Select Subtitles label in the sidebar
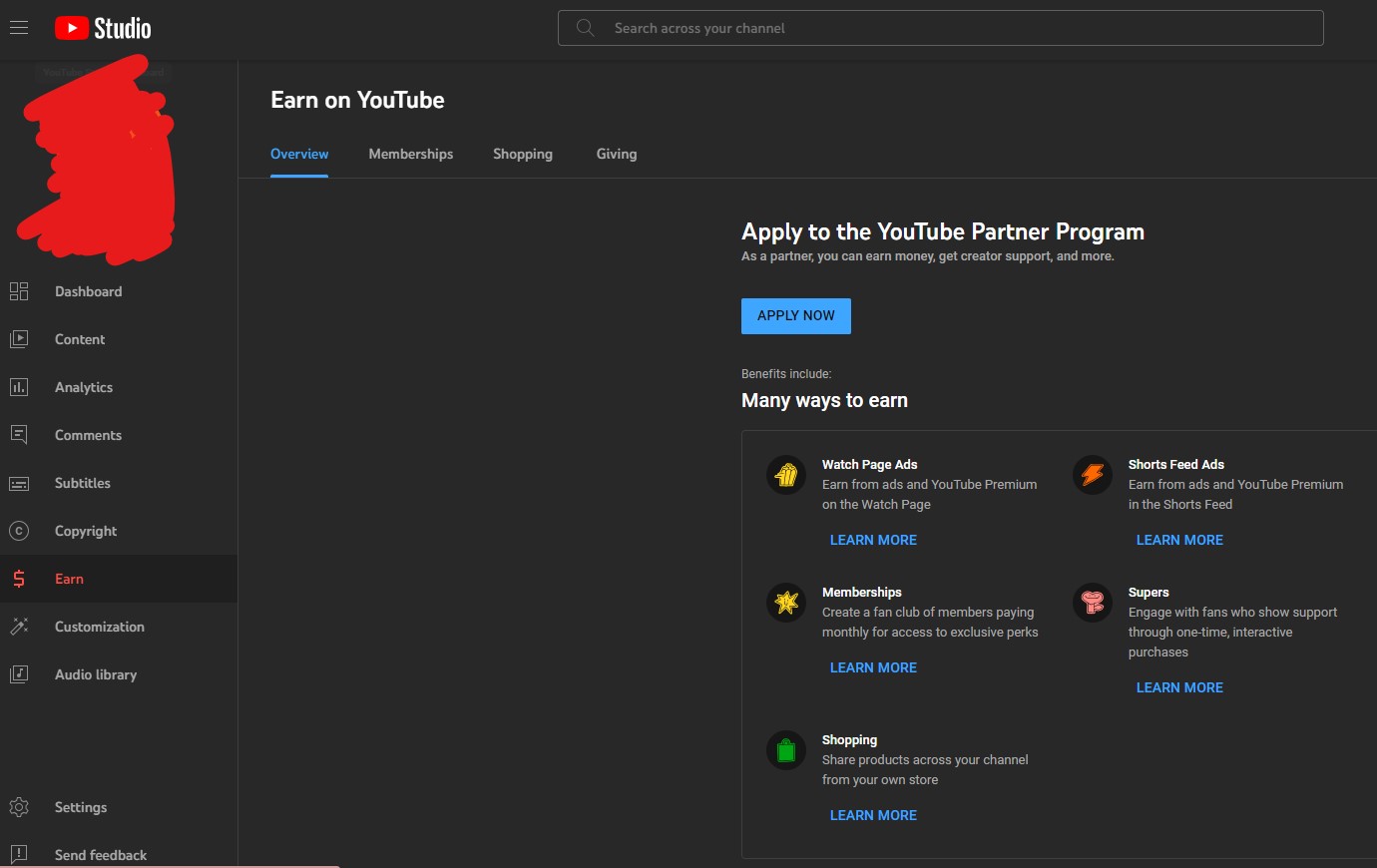 (83, 483)
